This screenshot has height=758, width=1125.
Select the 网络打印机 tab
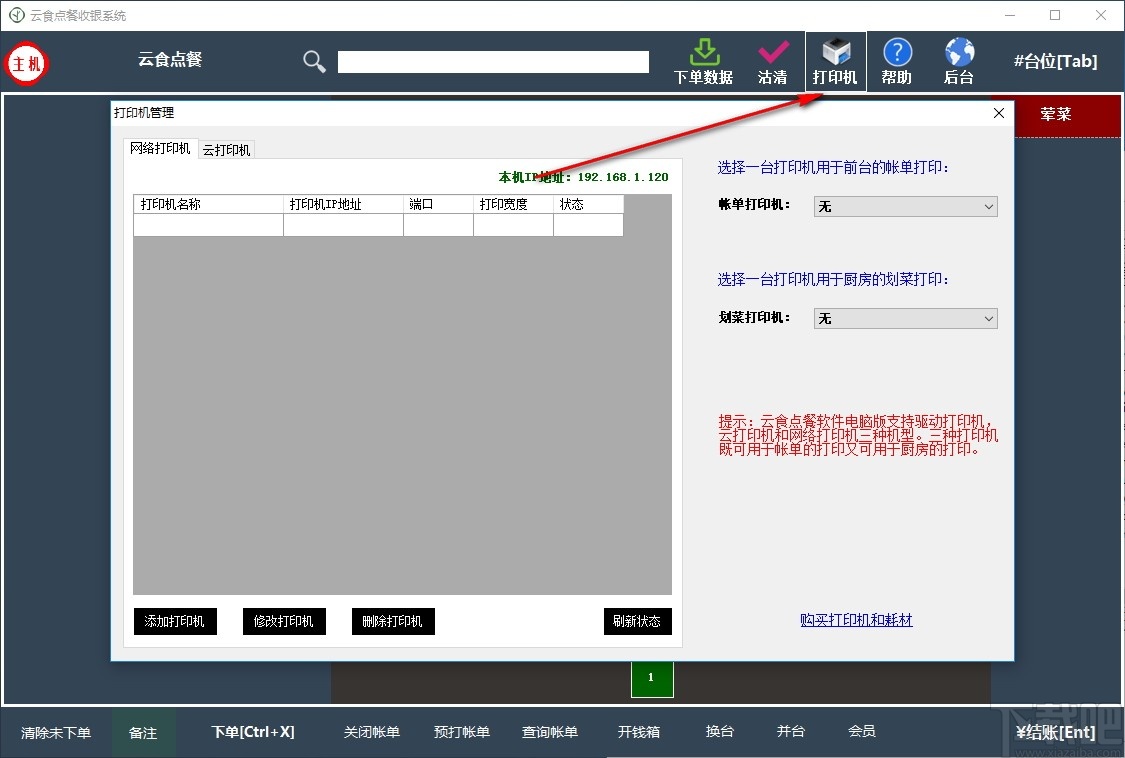pyautogui.click(x=160, y=148)
